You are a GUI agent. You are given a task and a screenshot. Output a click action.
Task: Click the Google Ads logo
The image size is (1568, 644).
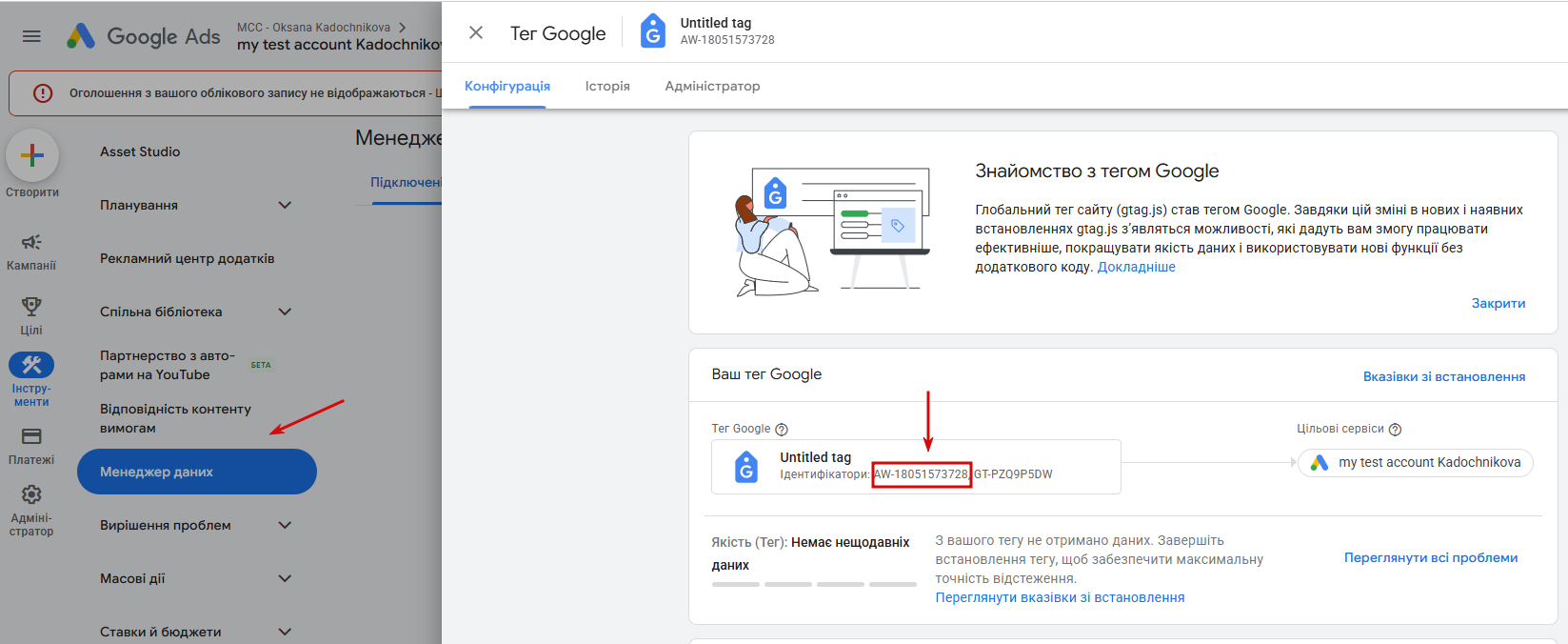tap(143, 36)
